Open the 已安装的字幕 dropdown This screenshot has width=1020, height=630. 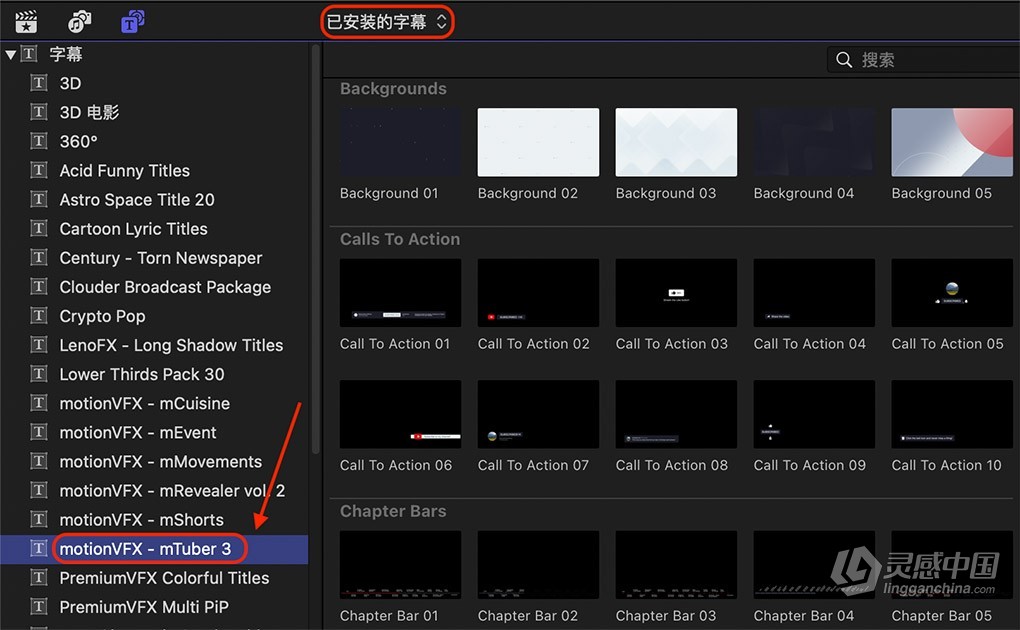tap(387, 22)
